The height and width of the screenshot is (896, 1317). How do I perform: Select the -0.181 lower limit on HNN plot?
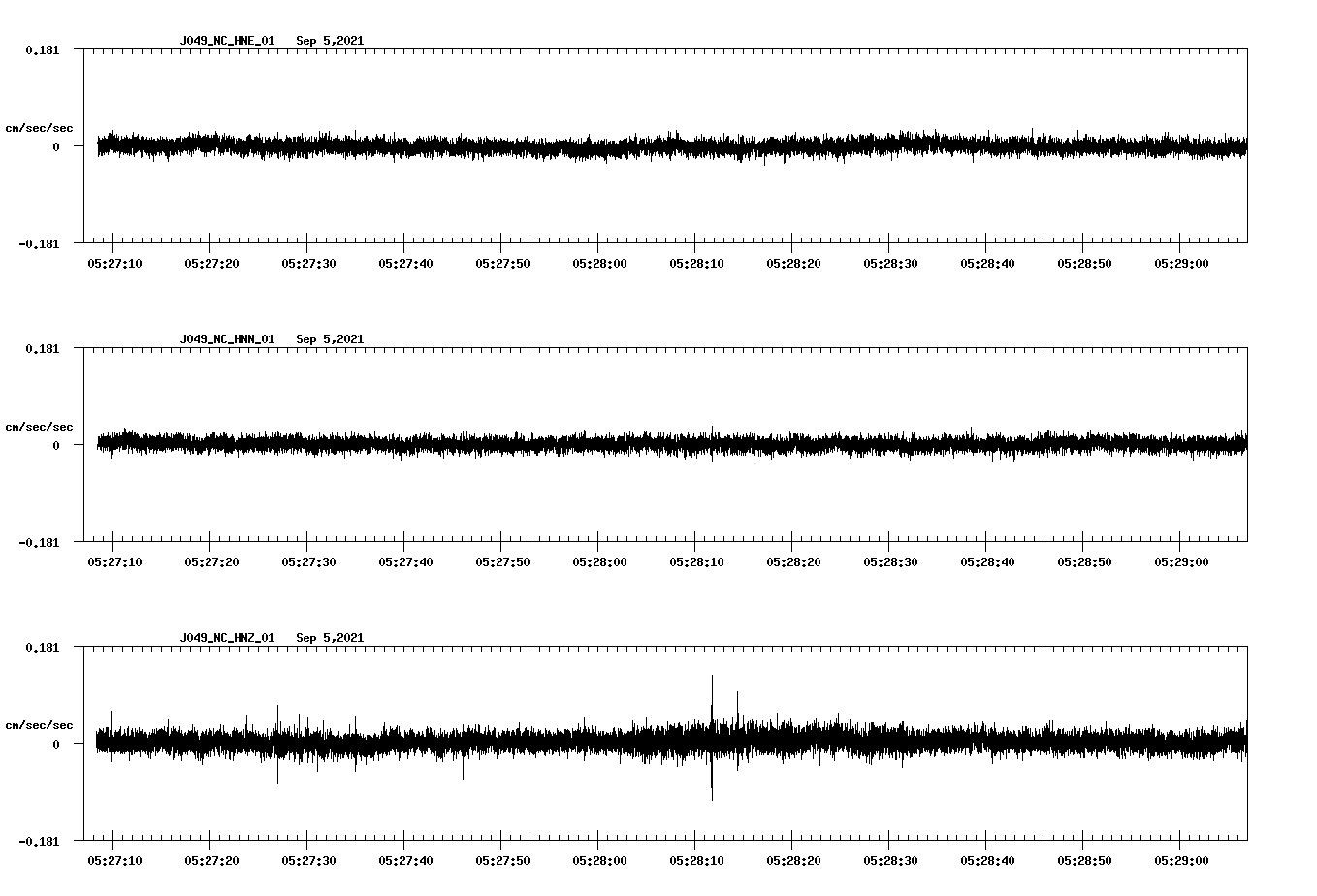pyautogui.click(x=39, y=543)
